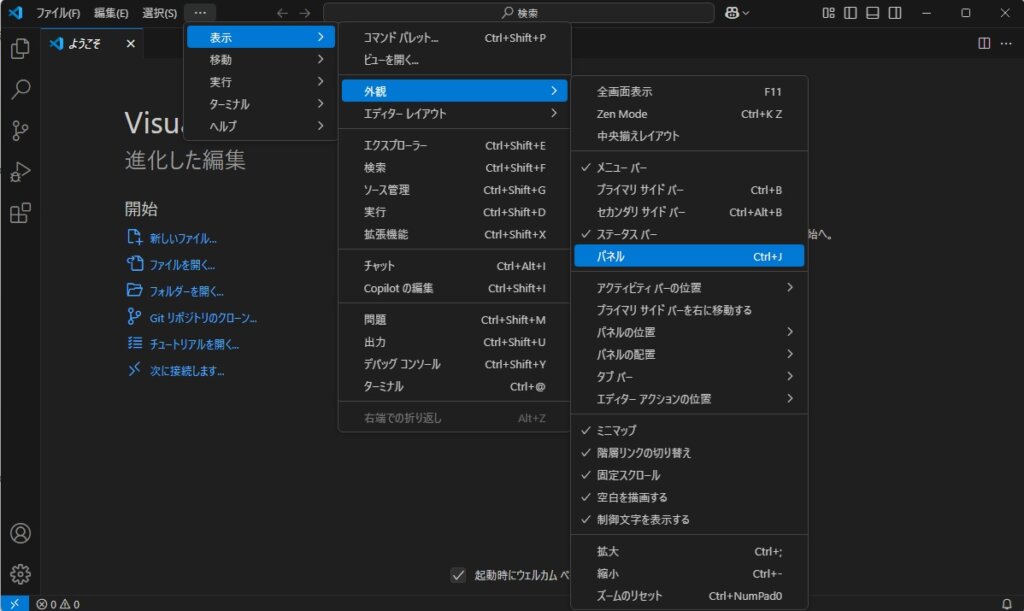Open the 選択(S) menu

159,13
